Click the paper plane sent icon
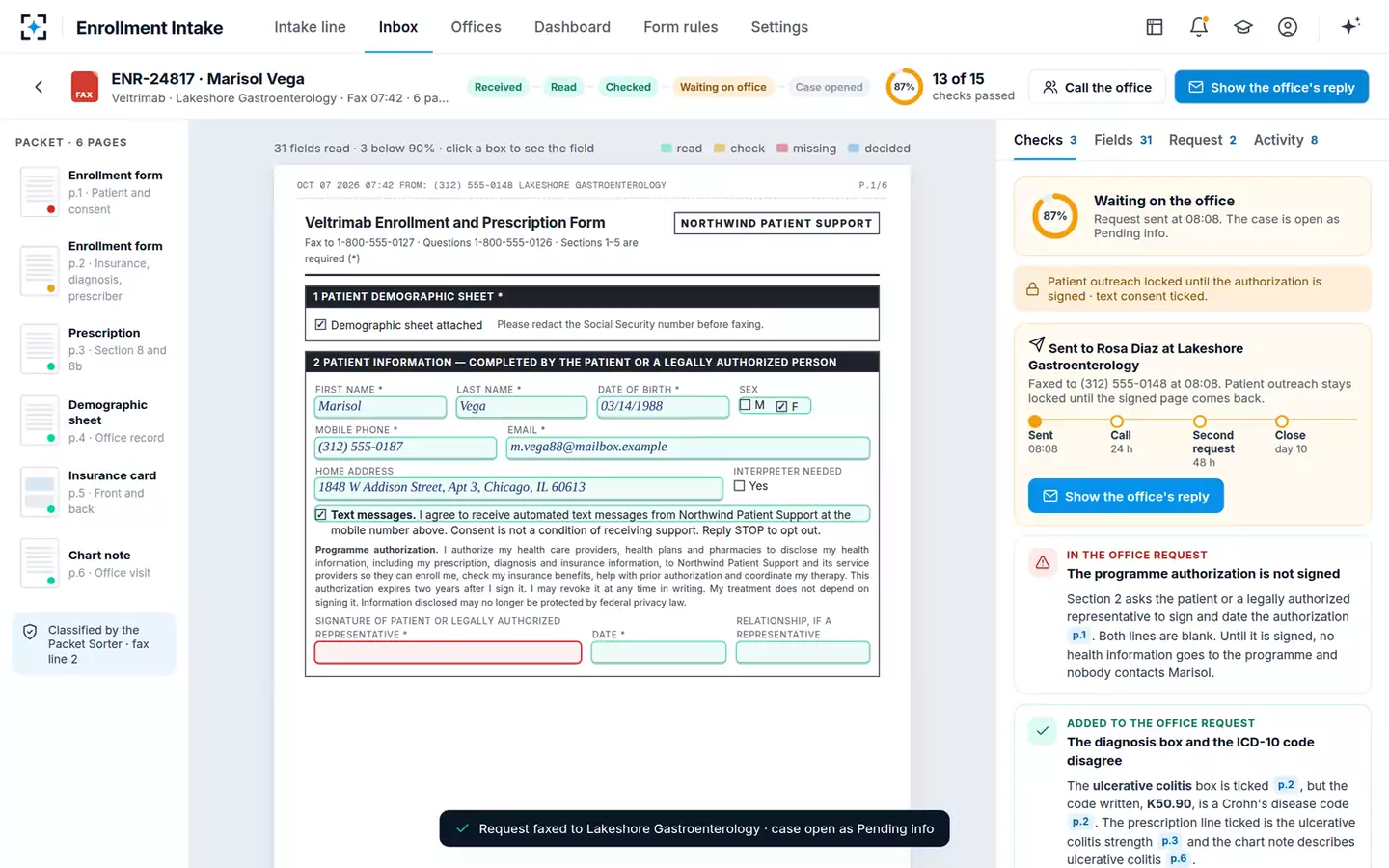The width and height of the screenshot is (1389, 868). (x=1037, y=344)
